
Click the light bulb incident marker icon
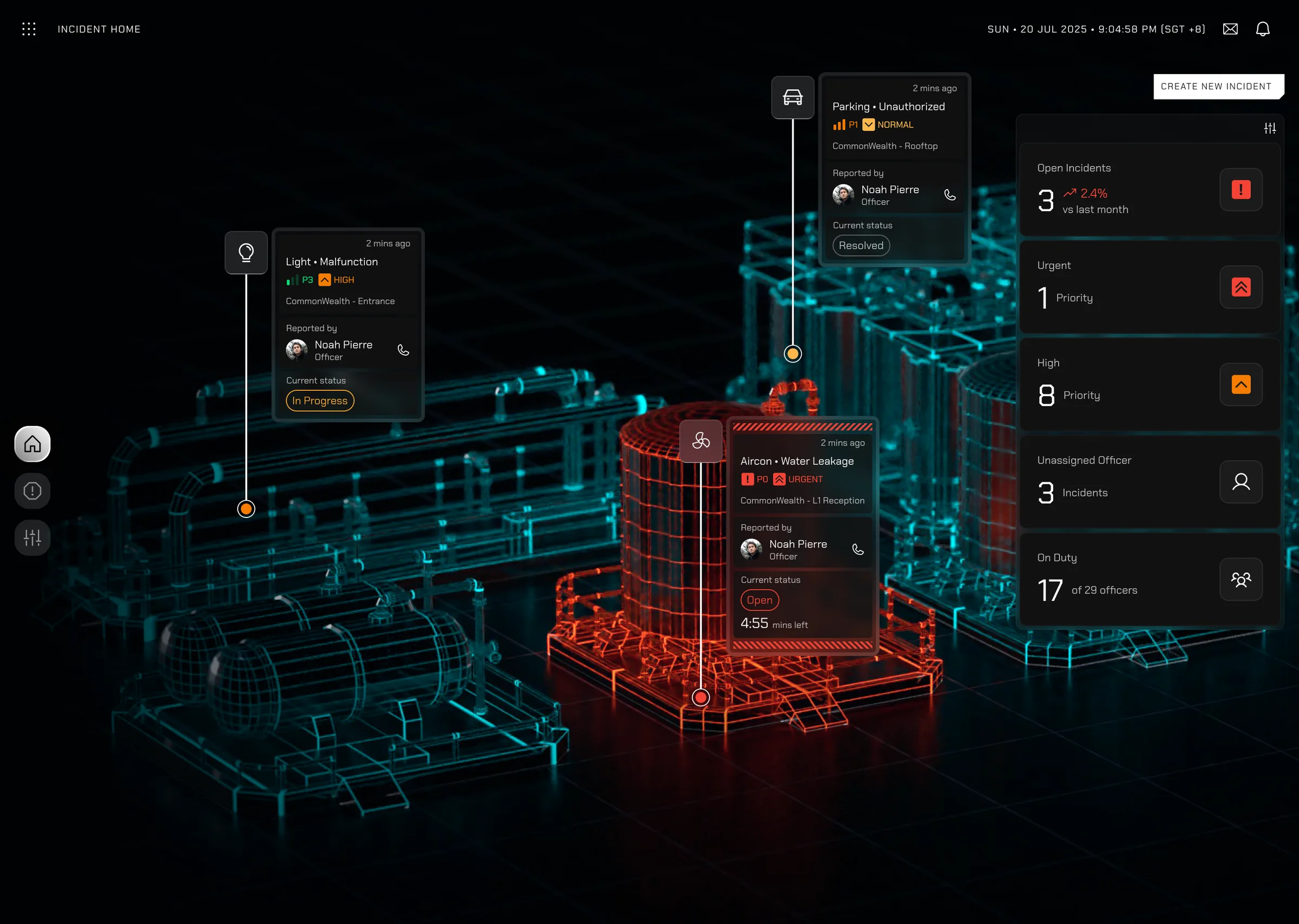click(x=246, y=253)
